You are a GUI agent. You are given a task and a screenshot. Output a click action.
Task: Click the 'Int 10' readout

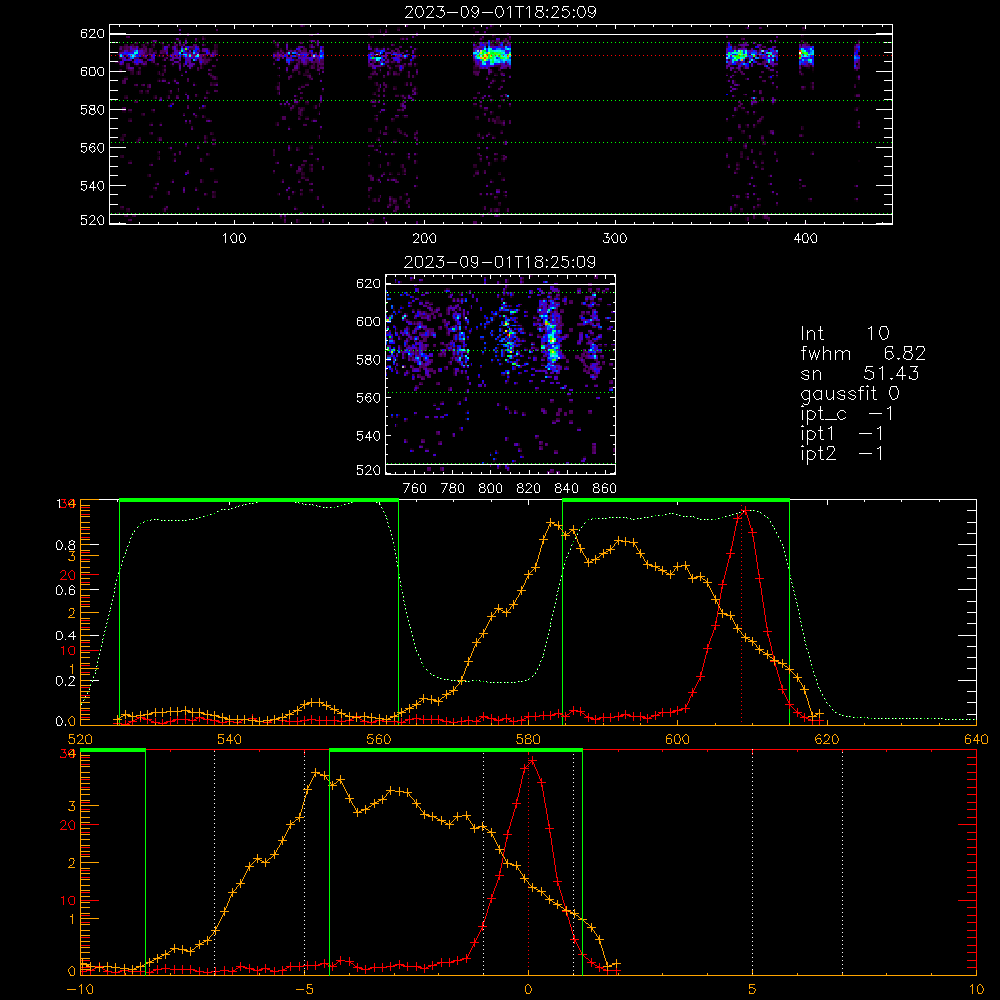(845, 333)
